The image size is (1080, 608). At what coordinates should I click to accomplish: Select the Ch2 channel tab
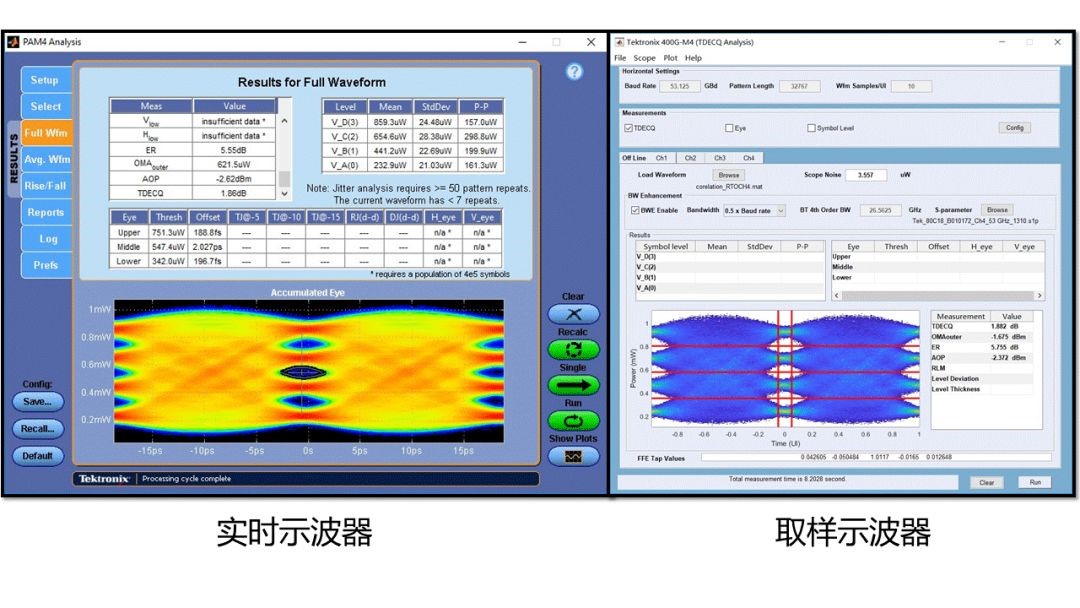pos(690,158)
